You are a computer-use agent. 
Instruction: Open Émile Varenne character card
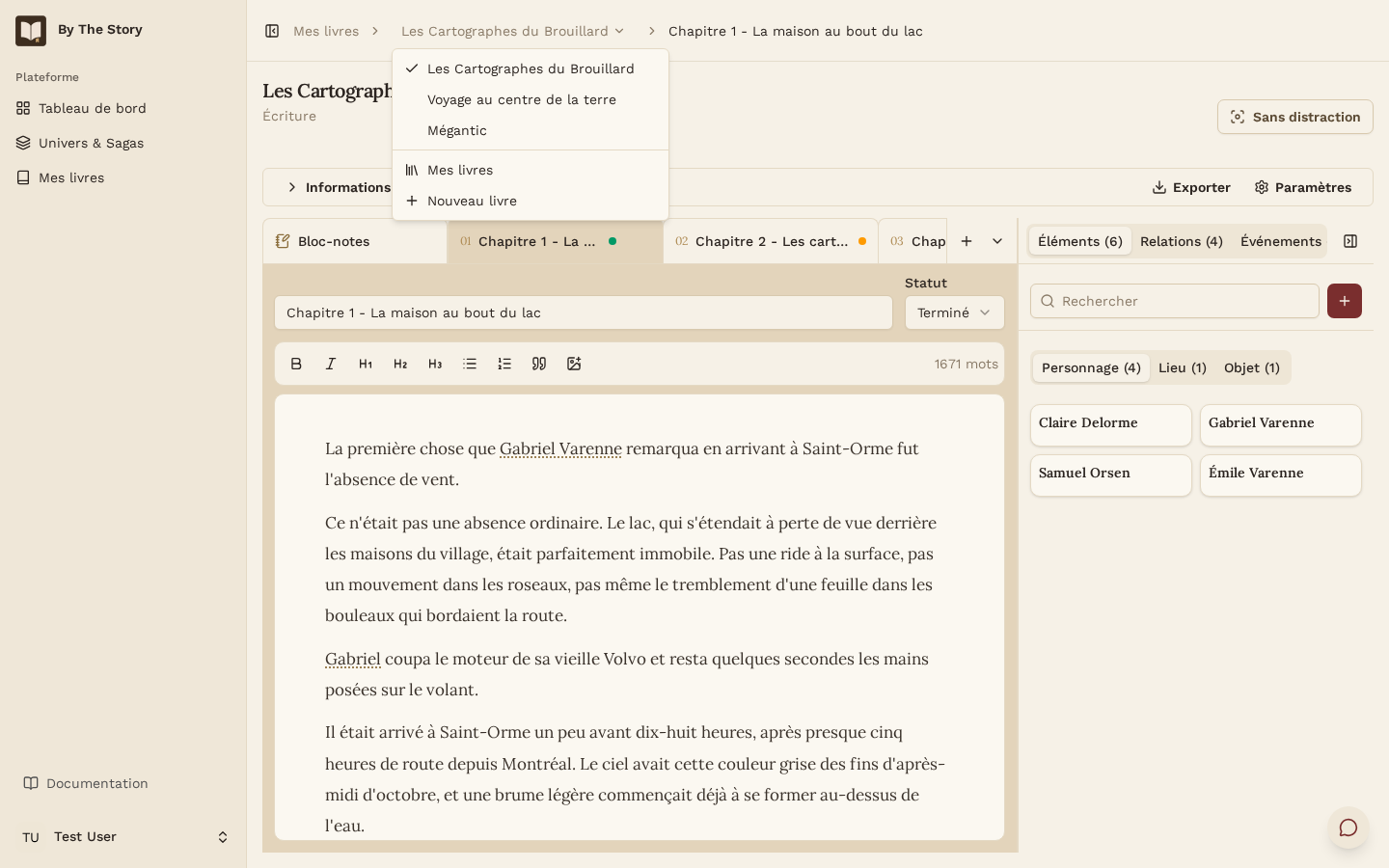pyautogui.click(x=1281, y=475)
